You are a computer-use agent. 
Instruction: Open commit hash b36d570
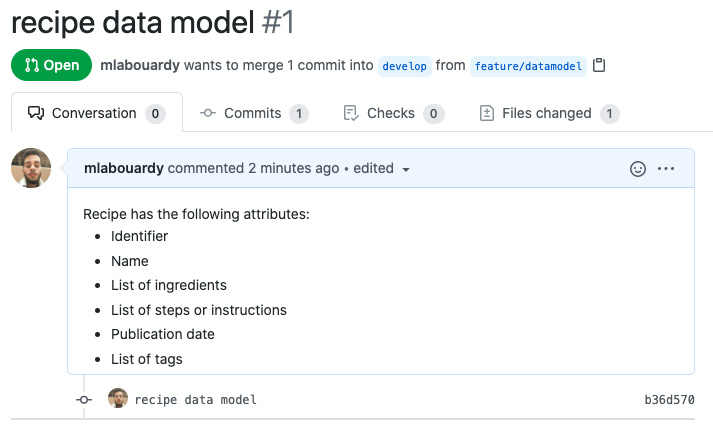coord(669,400)
